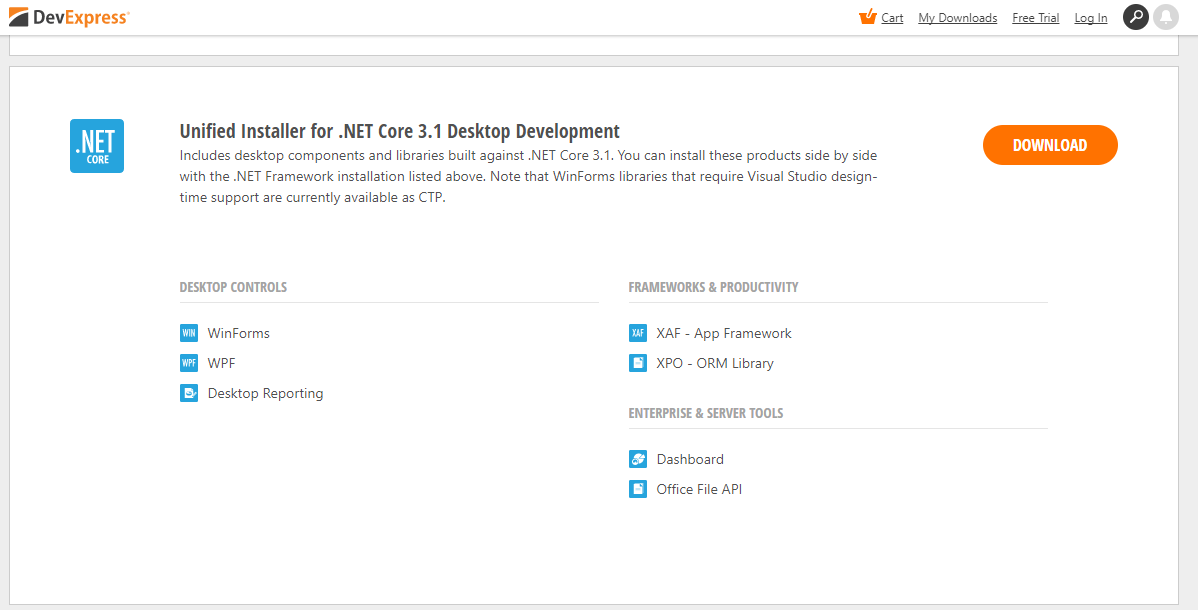Click the FRAMEWORKS & PRODUCTIVITY heading
The height and width of the screenshot is (610, 1198).
[713, 287]
